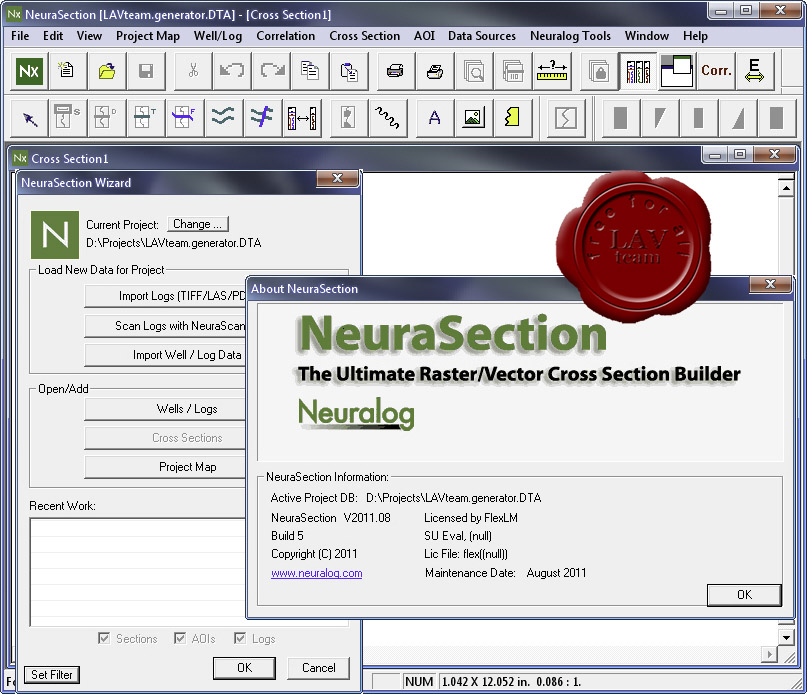Open the Correlation menu

tap(286, 36)
